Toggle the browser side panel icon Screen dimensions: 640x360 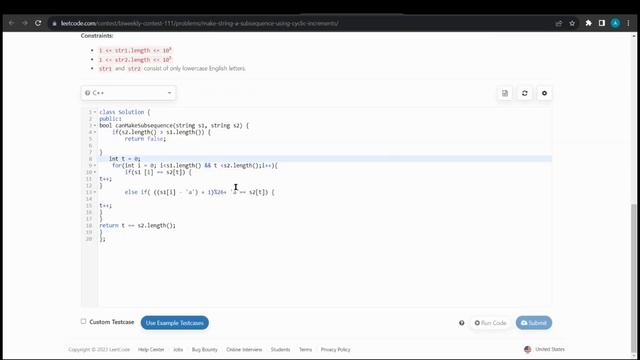602,23
